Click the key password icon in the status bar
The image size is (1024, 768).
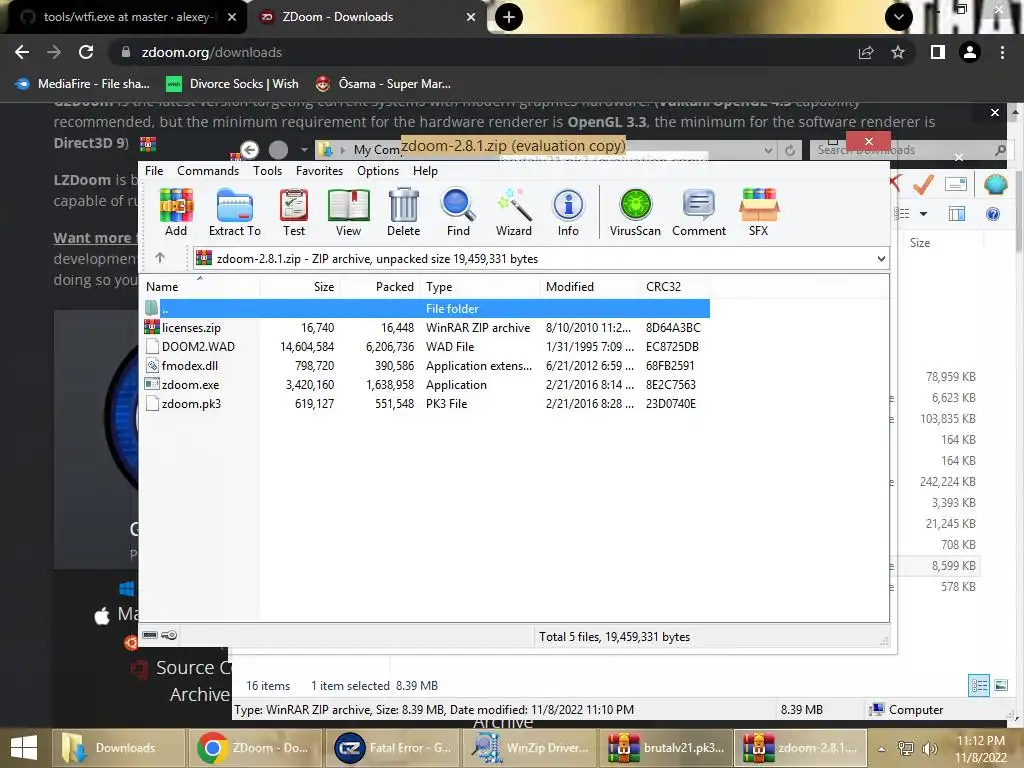point(169,635)
